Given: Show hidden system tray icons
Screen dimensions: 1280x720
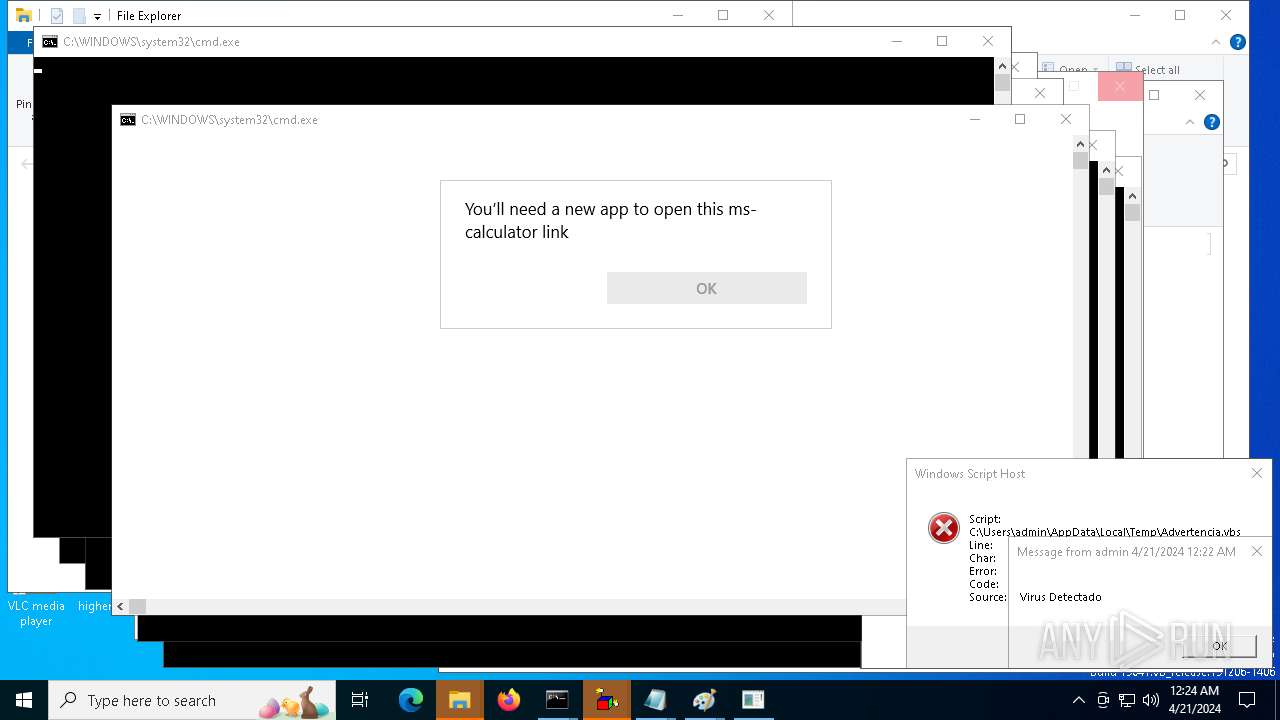Looking at the screenshot, I should 1079,700.
